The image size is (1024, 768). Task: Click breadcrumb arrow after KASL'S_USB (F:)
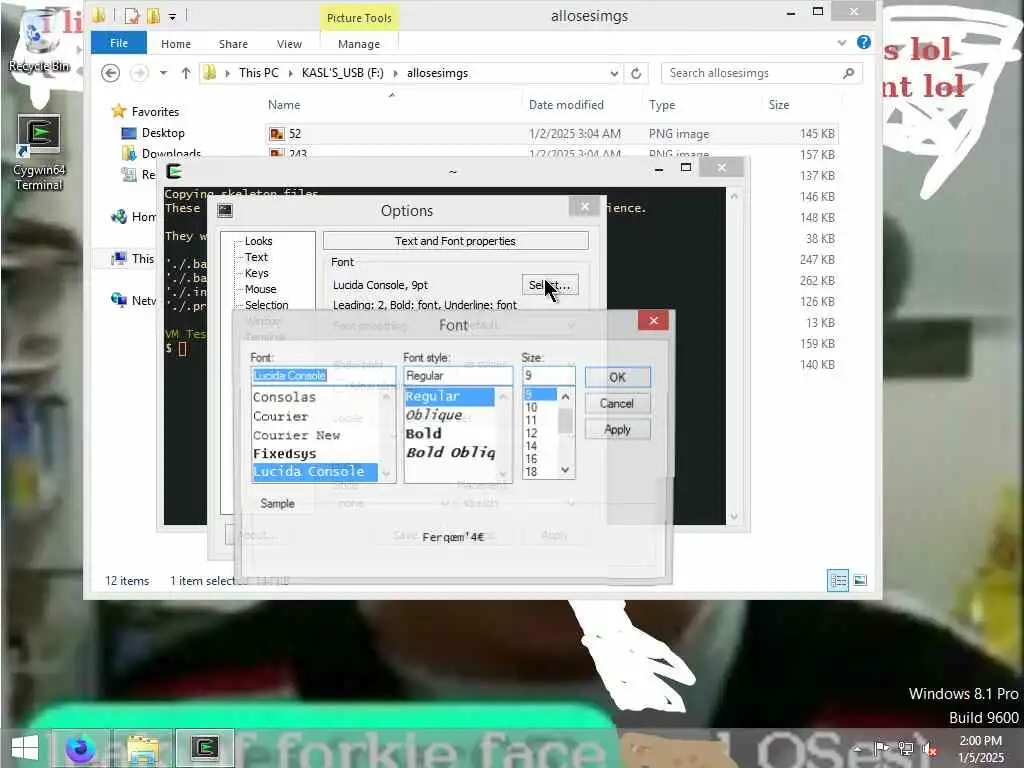coord(395,73)
